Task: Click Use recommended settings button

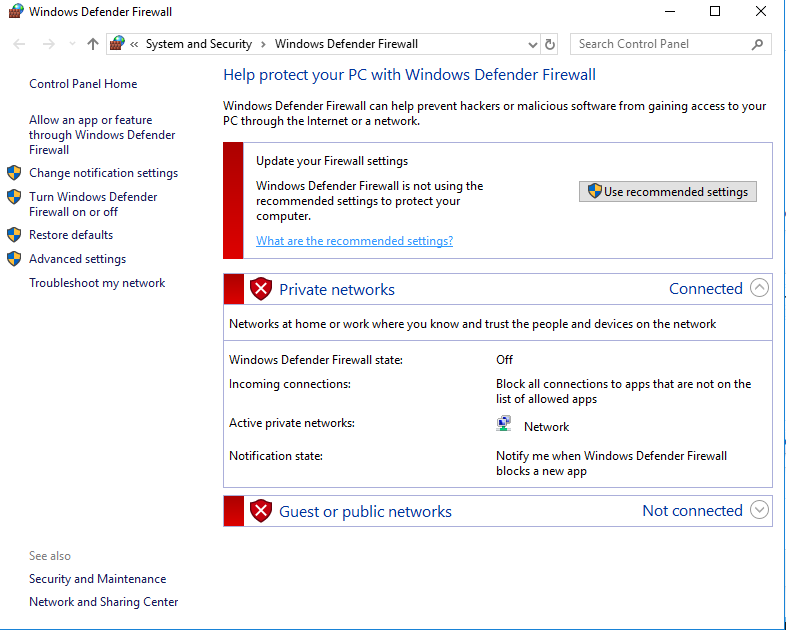Action: pyautogui.click(x=668, y=191)
